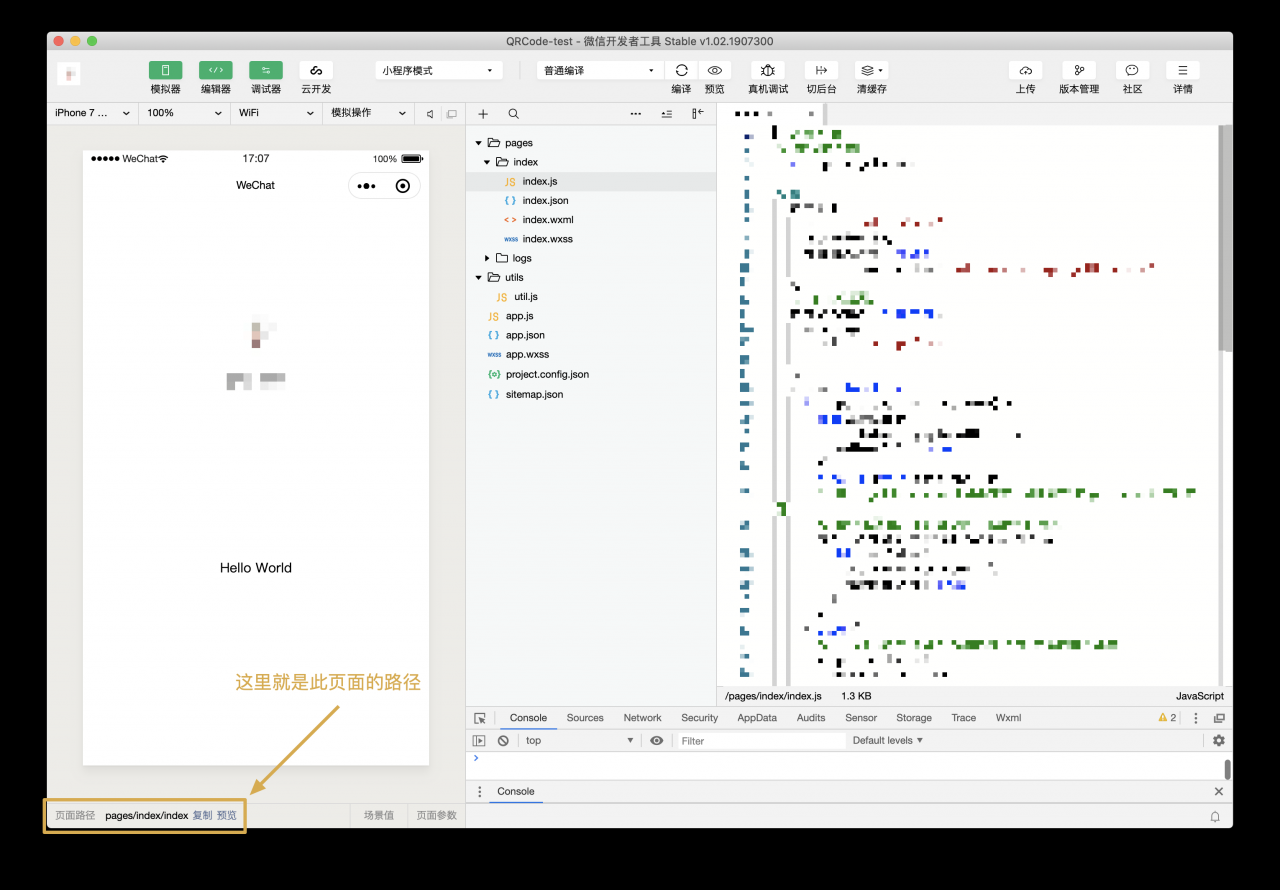The height and width of the screenshot is (890, 1280).
Task: Toggle the console sidebar icon
Action: click(479, 741)
